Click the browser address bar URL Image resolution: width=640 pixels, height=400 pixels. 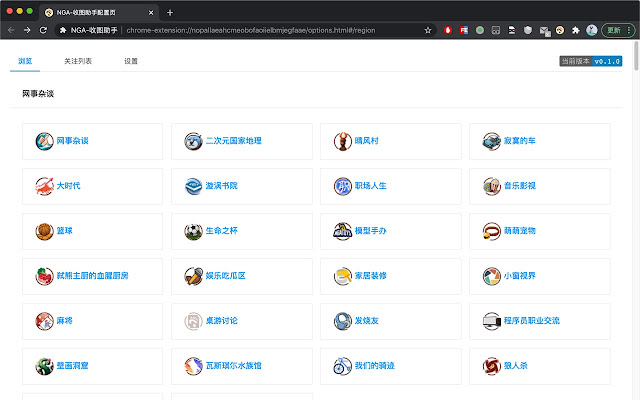(251, 30)
